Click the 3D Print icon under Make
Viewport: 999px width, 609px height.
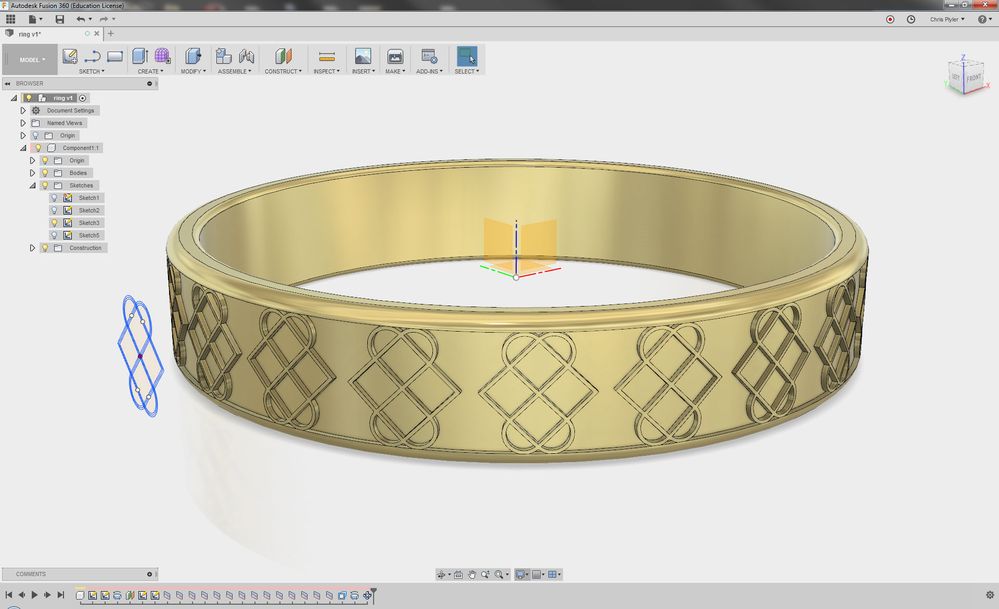(395, 57)
